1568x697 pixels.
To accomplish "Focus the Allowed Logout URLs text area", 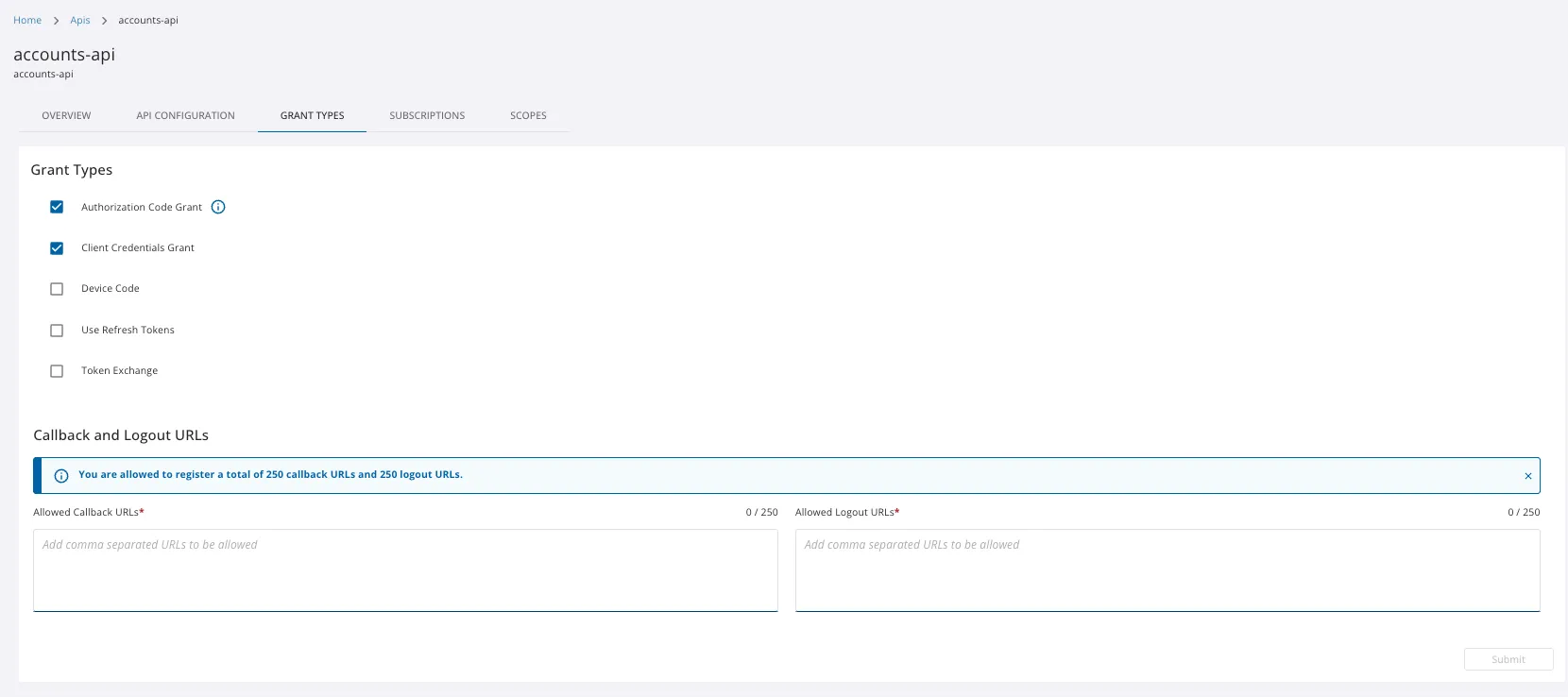I will (1167, 570).
